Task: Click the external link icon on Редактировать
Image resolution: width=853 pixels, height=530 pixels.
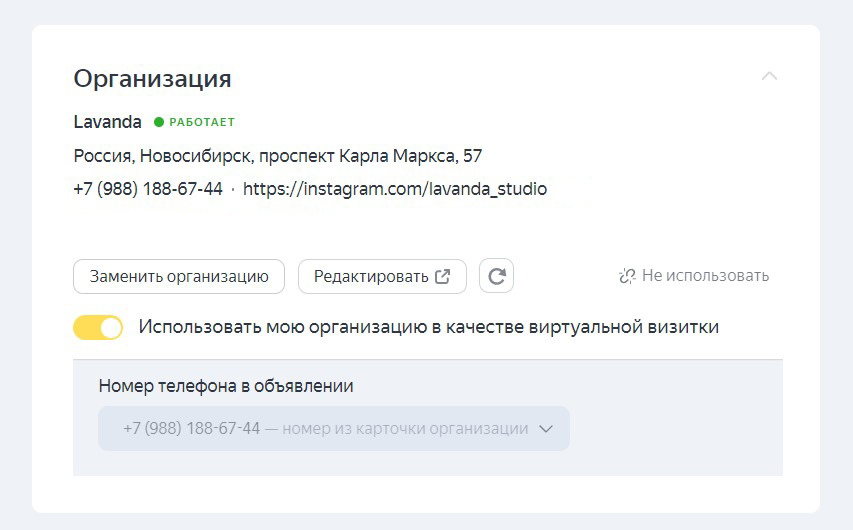Action: coord(443,276)
